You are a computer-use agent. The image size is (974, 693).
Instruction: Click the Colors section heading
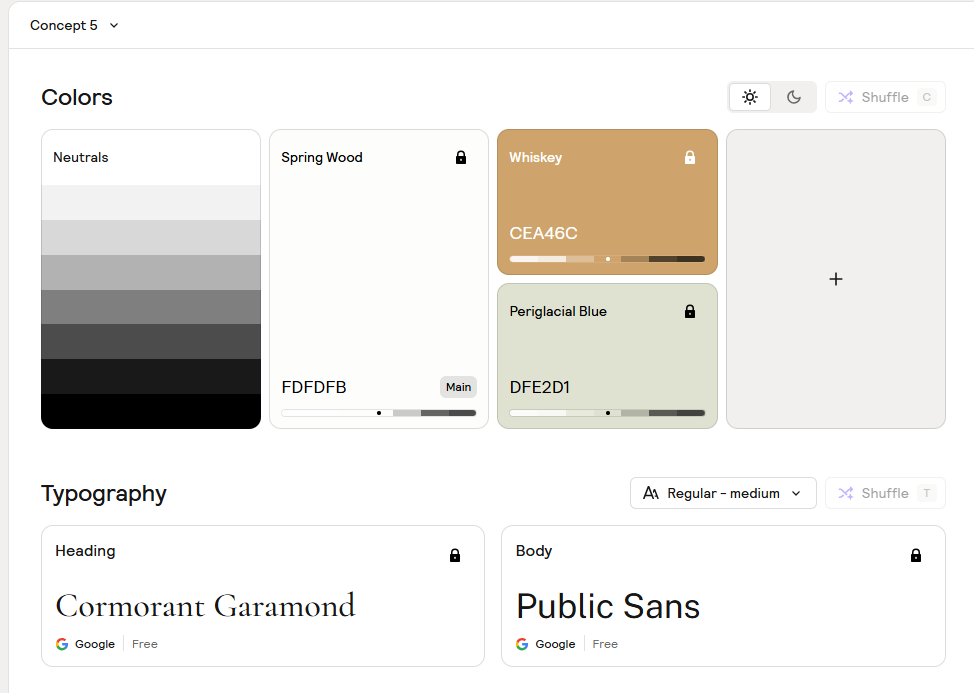(x=77, y=97)
